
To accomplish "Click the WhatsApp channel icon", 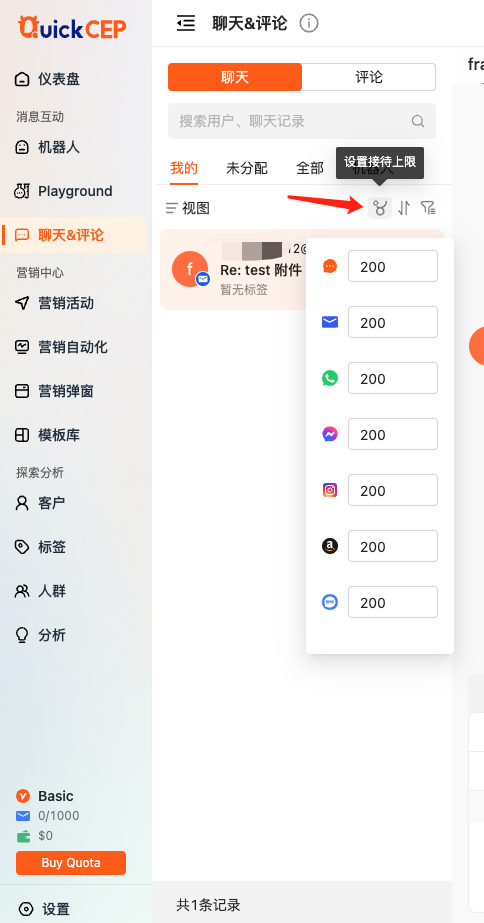I will [330, 378].
